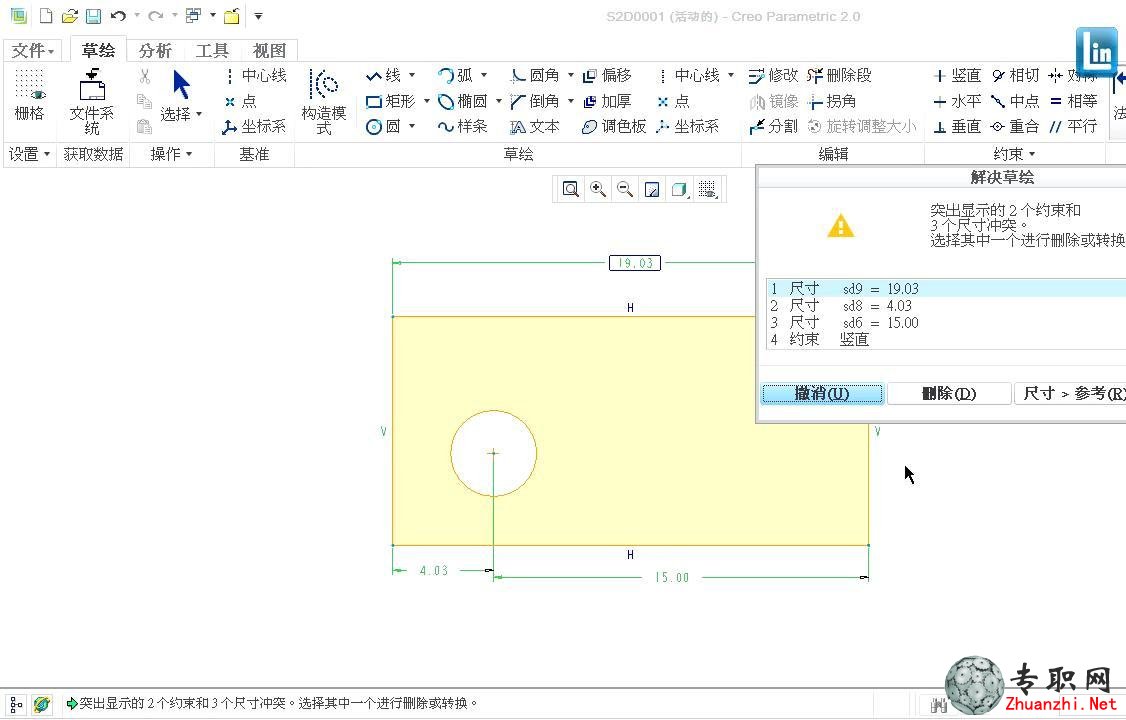Image resolution: width=1126 pixels, height=720 pixels.
Task: Open the 线 tool dropdown arrow
Action: [x=412, y=75]
